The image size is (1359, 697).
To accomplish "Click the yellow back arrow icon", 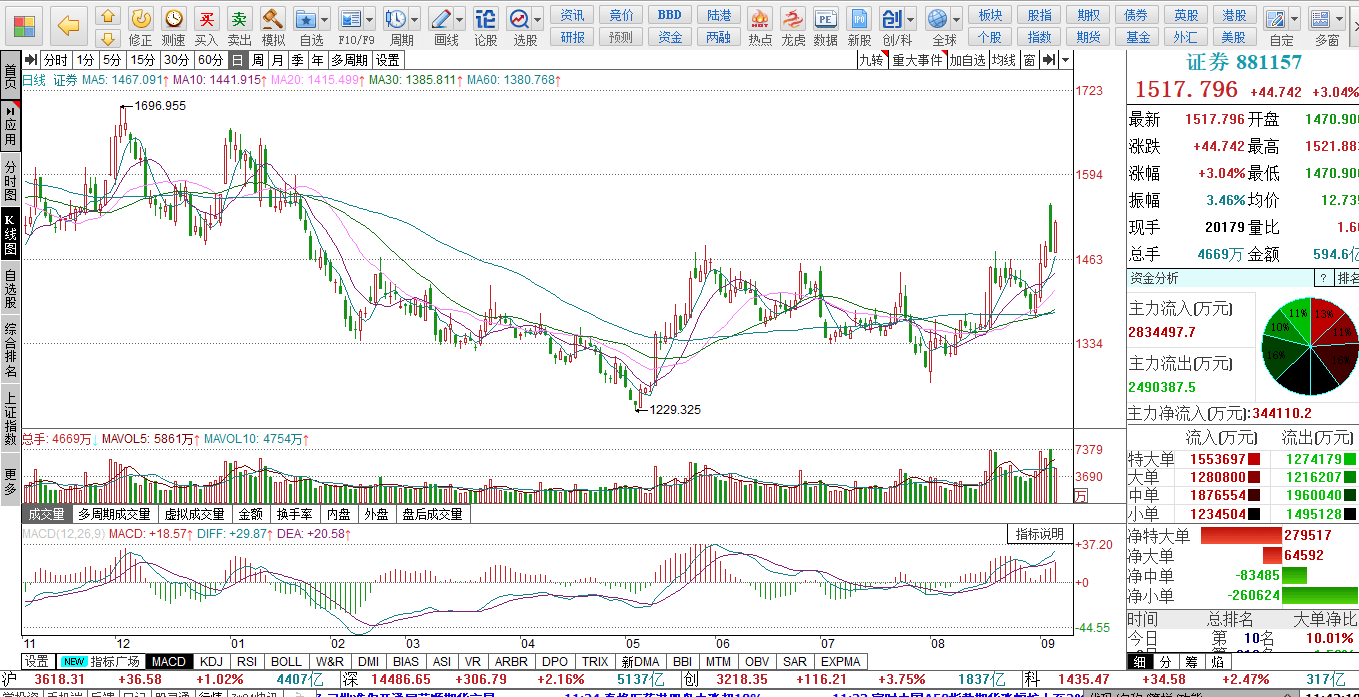I will coord(68,24).
